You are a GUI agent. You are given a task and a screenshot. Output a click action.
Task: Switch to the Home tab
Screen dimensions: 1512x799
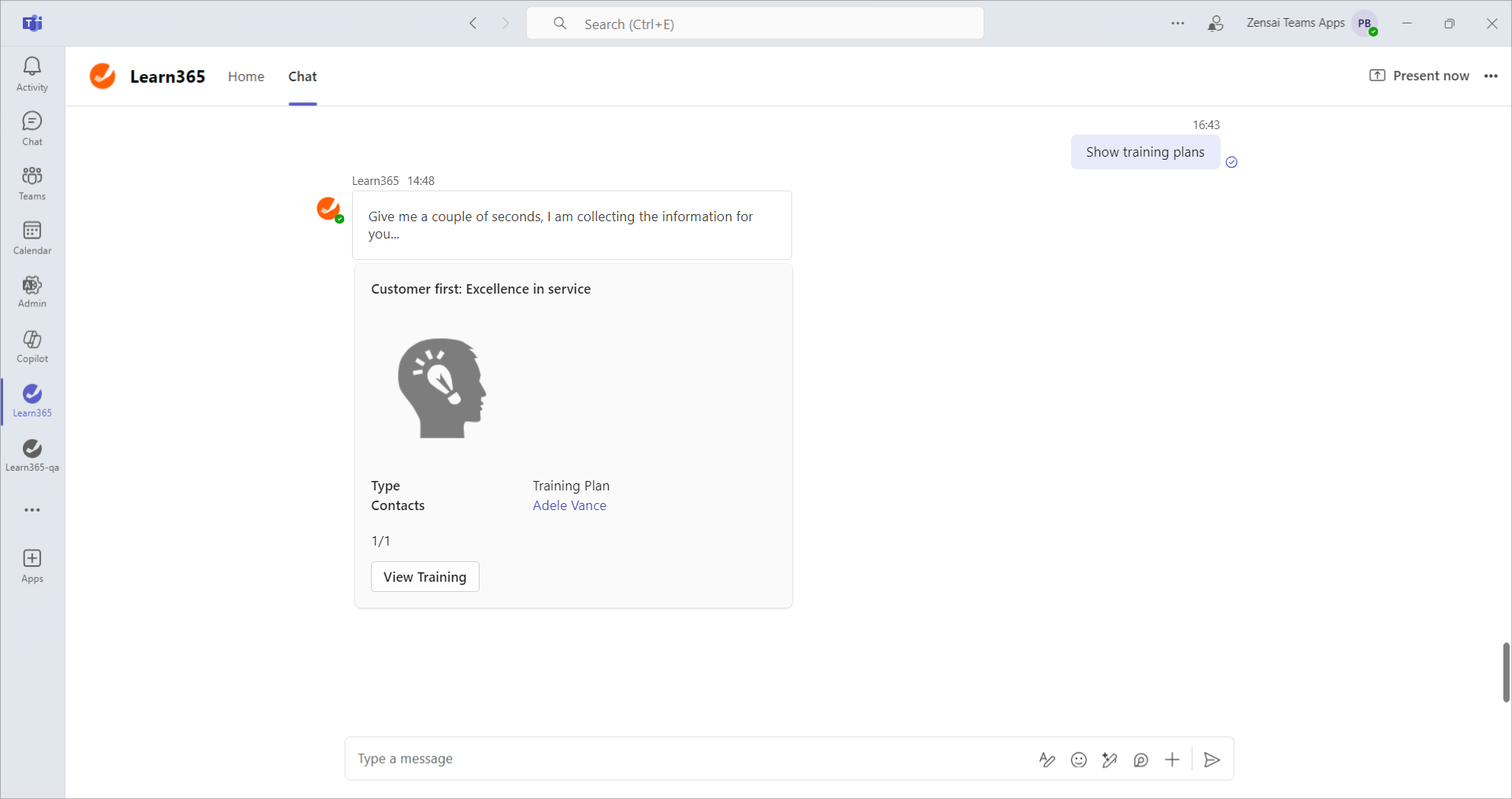pos(246,76)
